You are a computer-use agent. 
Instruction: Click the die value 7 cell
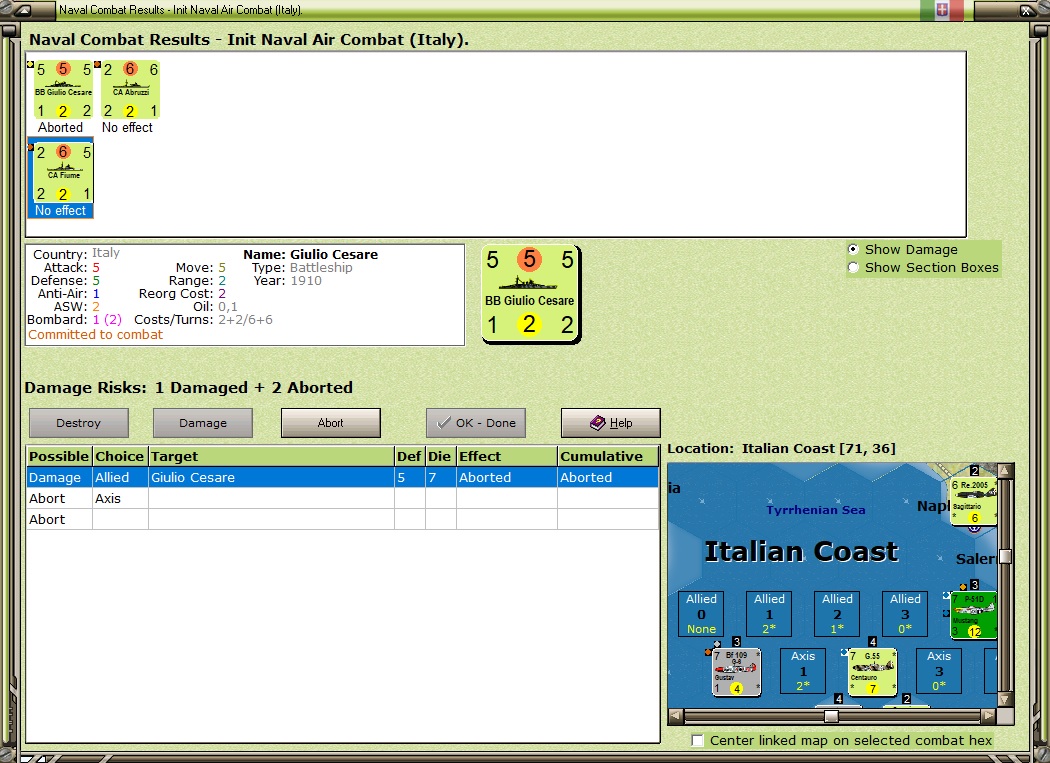(440, 477)
